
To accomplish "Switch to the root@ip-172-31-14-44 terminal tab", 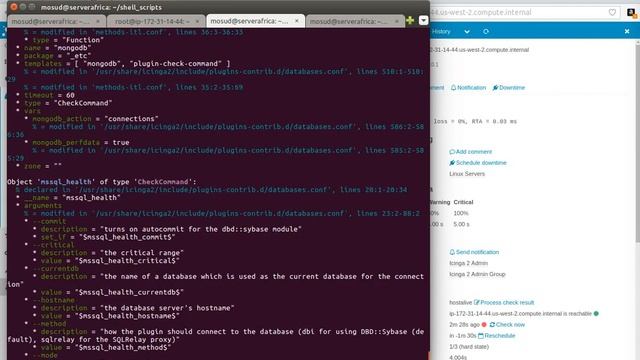I will point(156,21).
